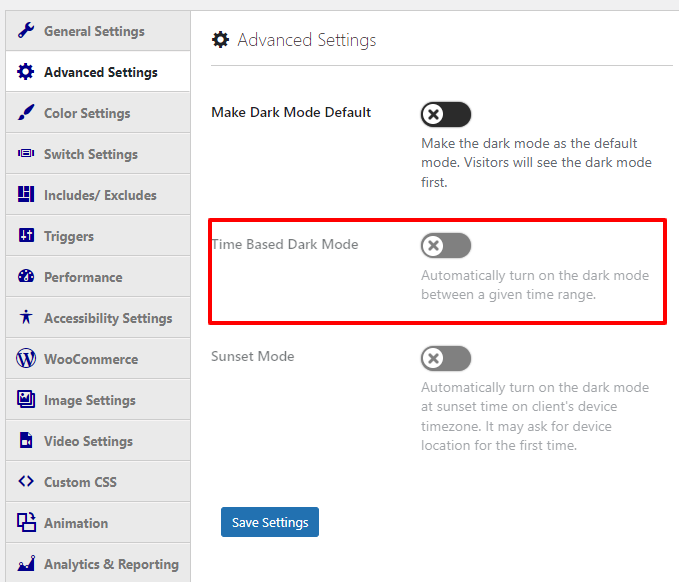Open the Analytics & Reporting section
The width and height of the screenshot is (679, 582).
click(98, 563)
